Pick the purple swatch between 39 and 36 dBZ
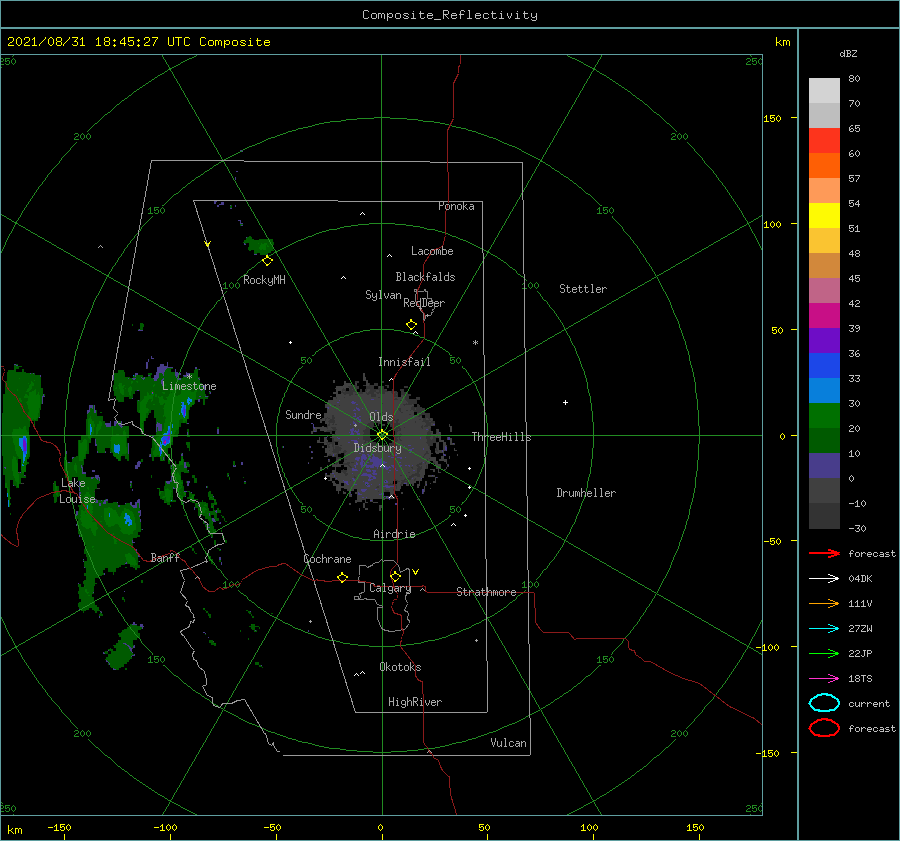This screenshot has height=841, width=900. pos(824,340)
